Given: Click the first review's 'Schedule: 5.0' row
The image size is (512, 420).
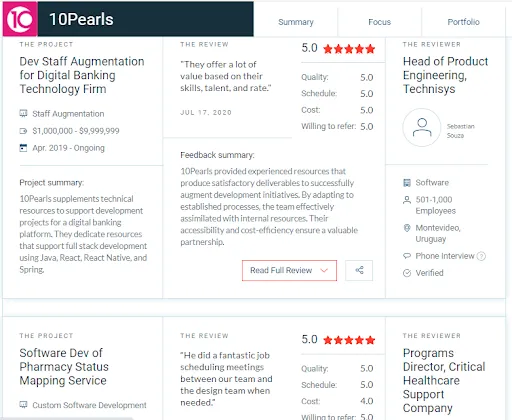Looking at the screenshot, I should [337, 93].
